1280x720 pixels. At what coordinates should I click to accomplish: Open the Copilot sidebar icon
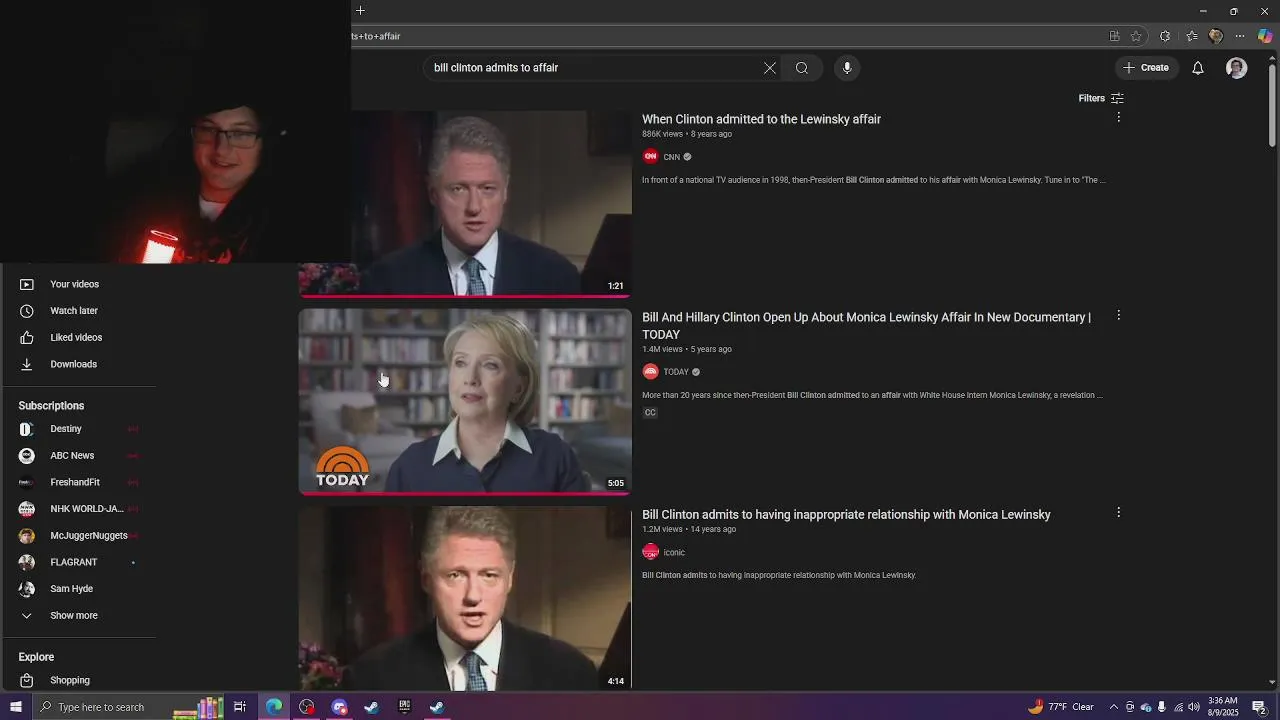[x=1265, y=36]
